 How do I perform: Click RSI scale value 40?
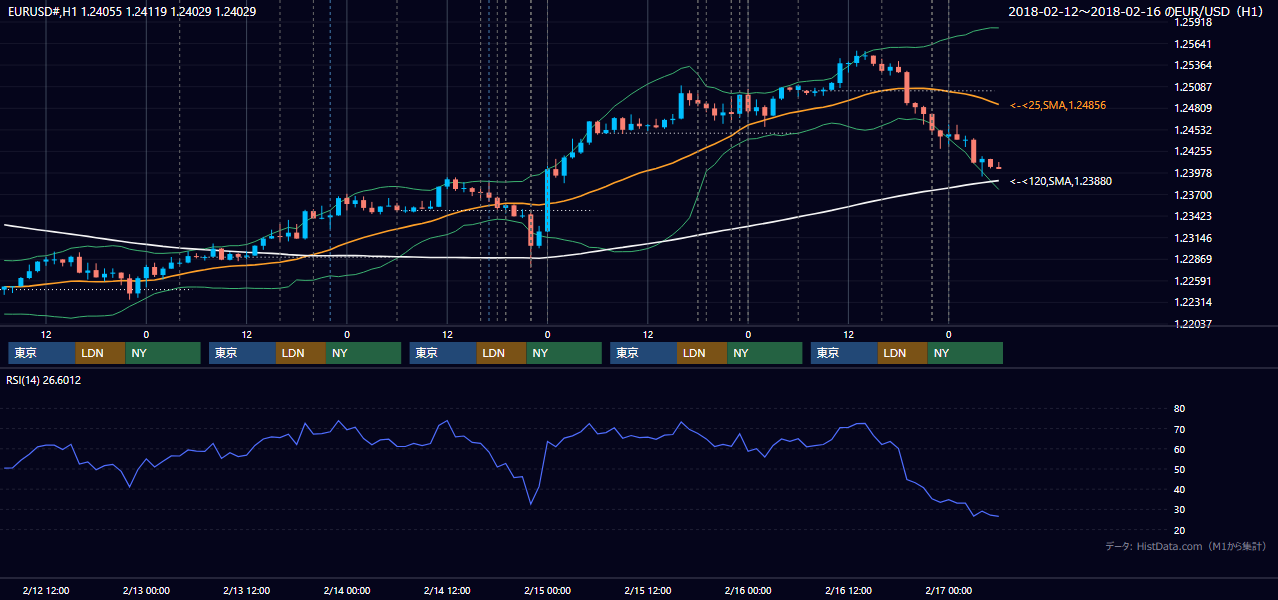tap(1179, 489)
